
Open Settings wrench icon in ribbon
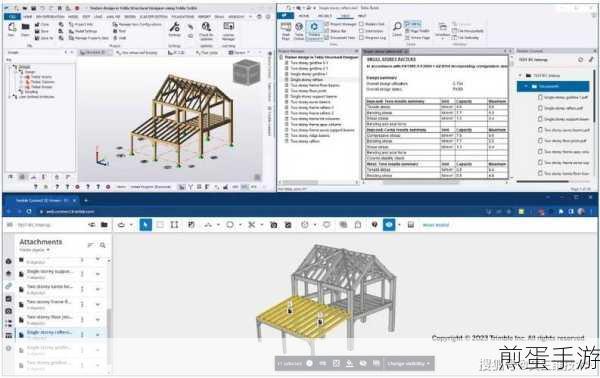click(174, 28)
